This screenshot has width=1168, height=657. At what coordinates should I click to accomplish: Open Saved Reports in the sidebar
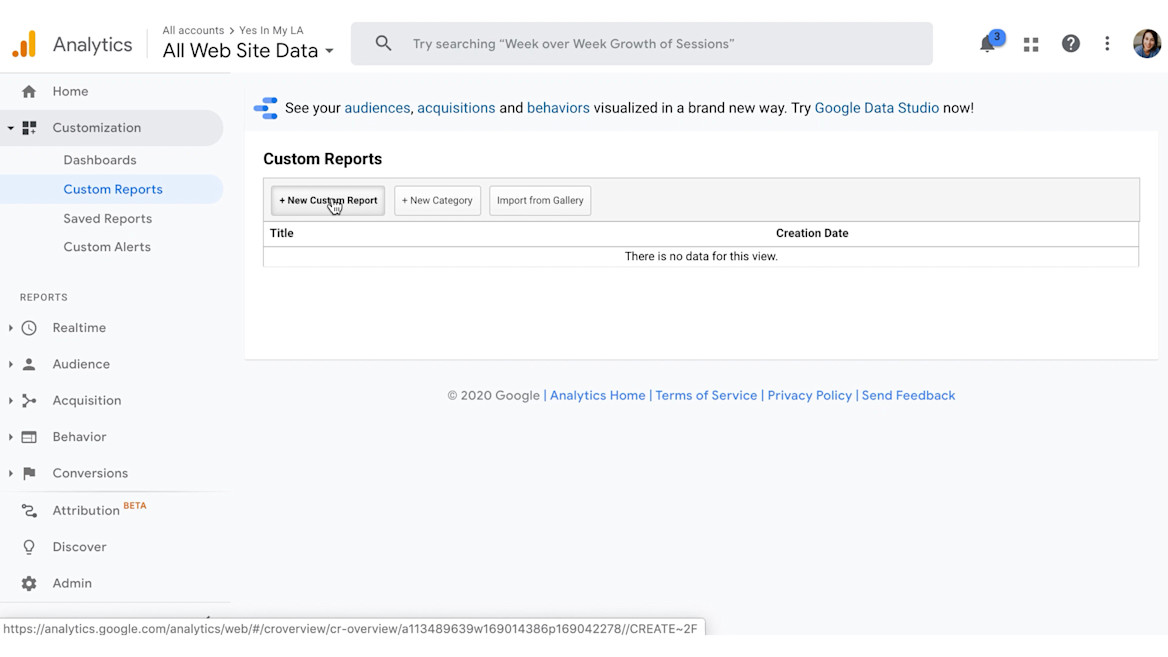coord(107,218)
